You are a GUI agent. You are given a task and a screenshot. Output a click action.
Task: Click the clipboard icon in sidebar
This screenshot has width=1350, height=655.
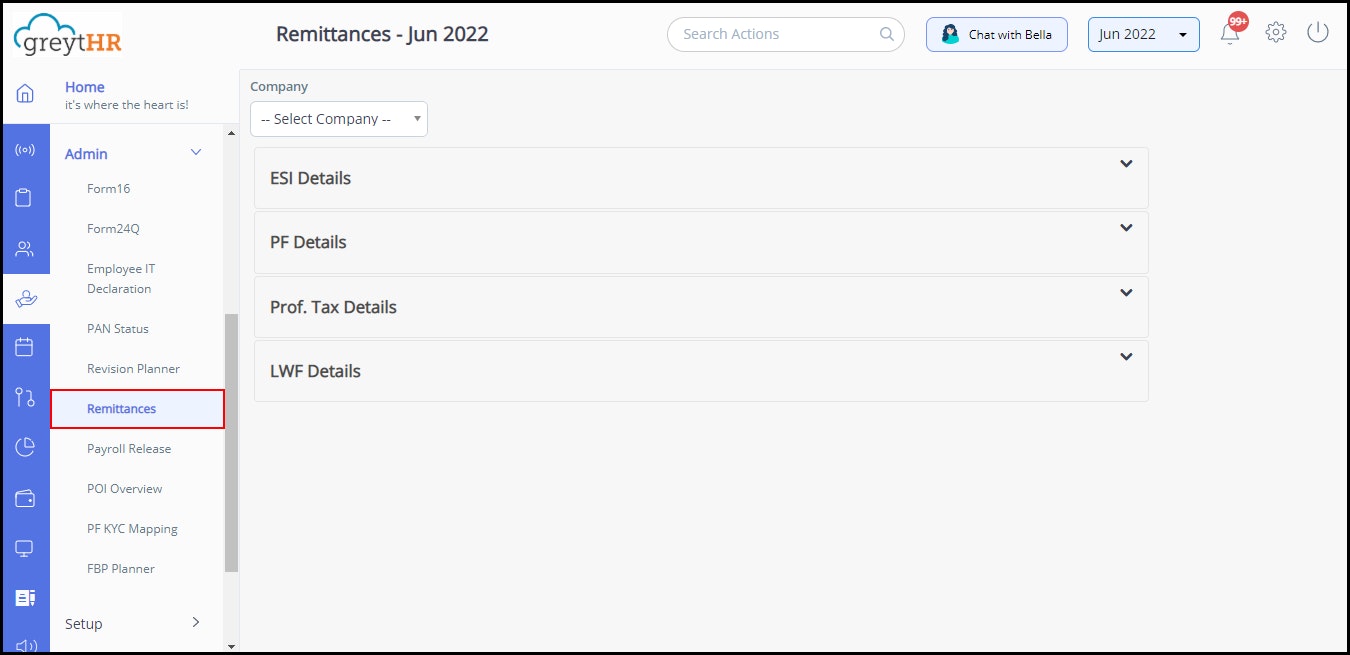click(25, 198)
